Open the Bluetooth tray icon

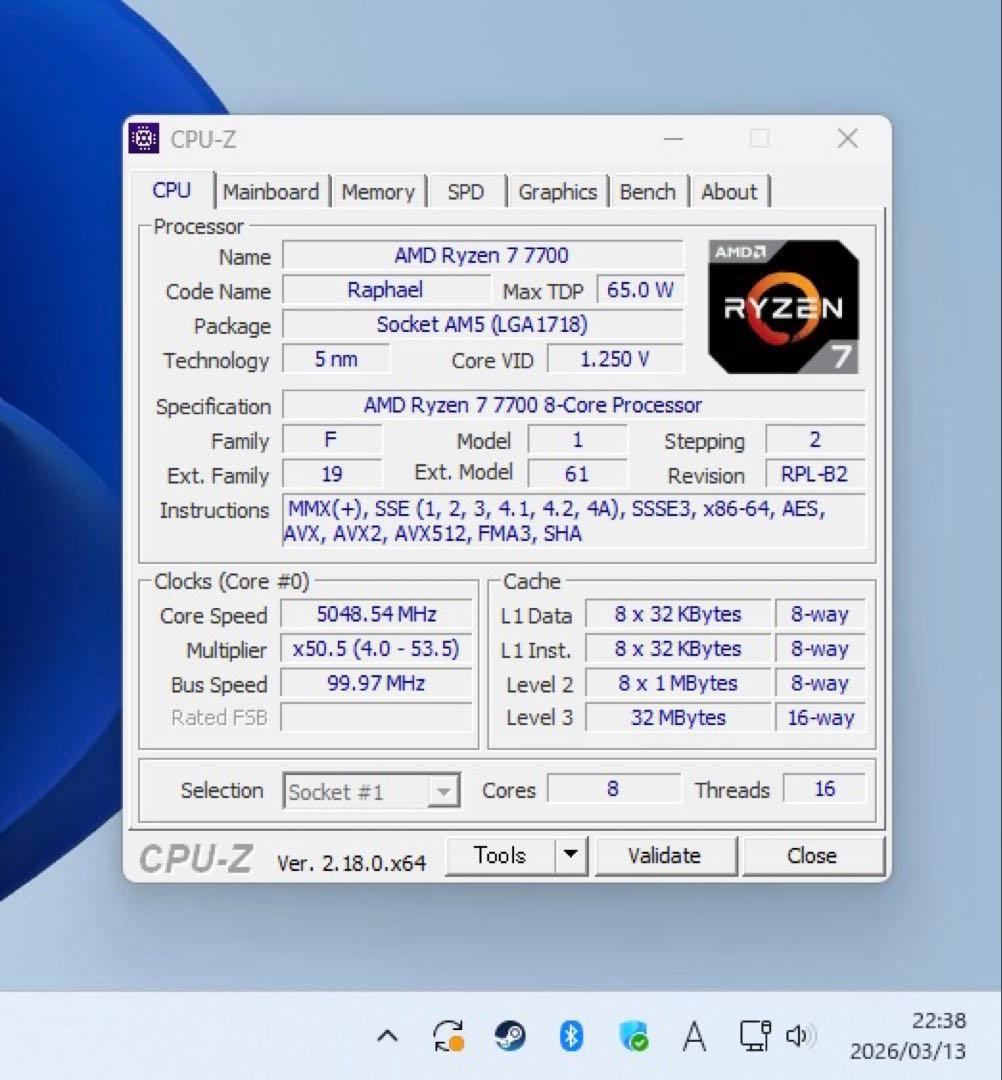[x=571, y=1035]
